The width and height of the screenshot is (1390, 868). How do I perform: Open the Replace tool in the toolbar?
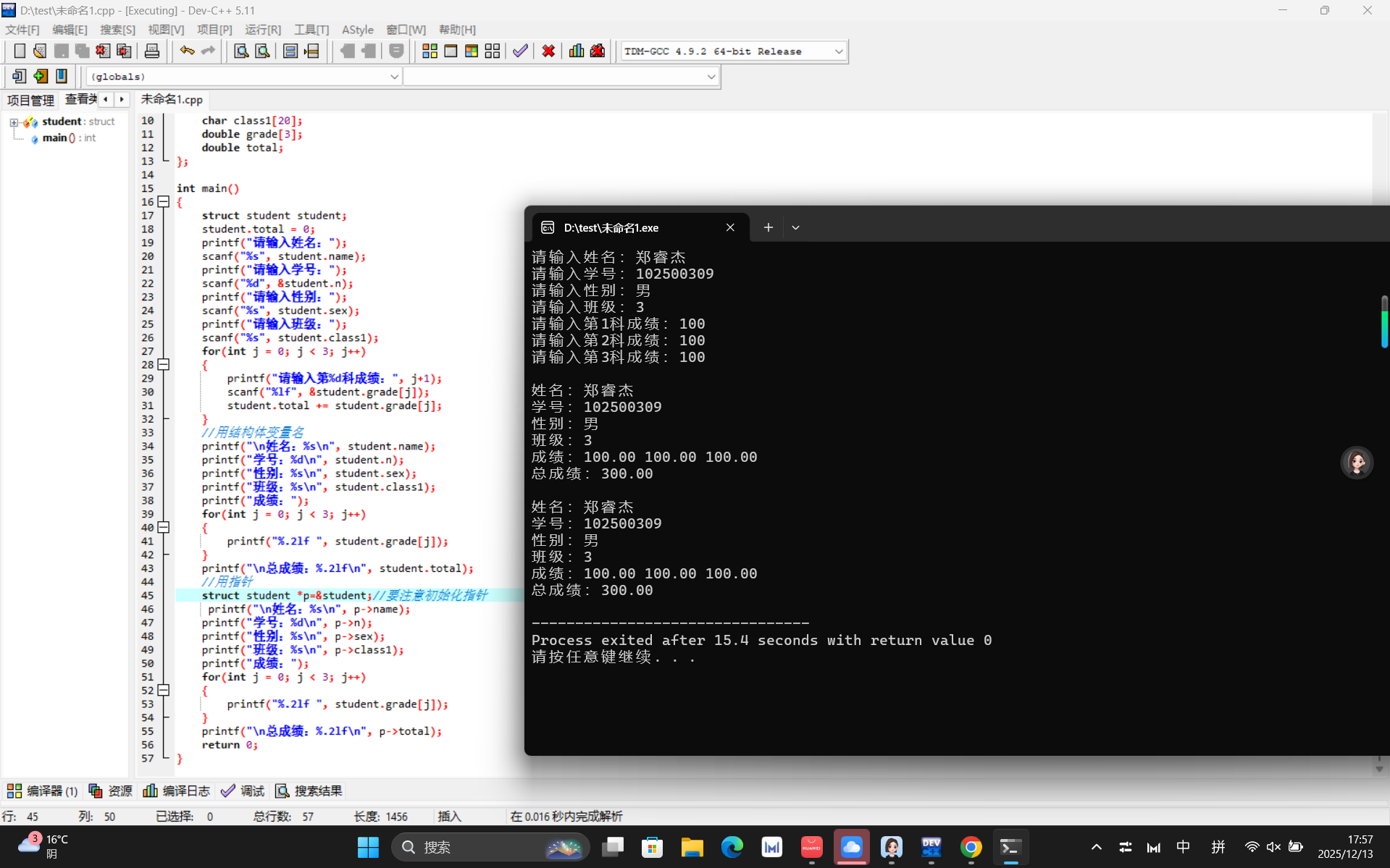pos(262,51)
